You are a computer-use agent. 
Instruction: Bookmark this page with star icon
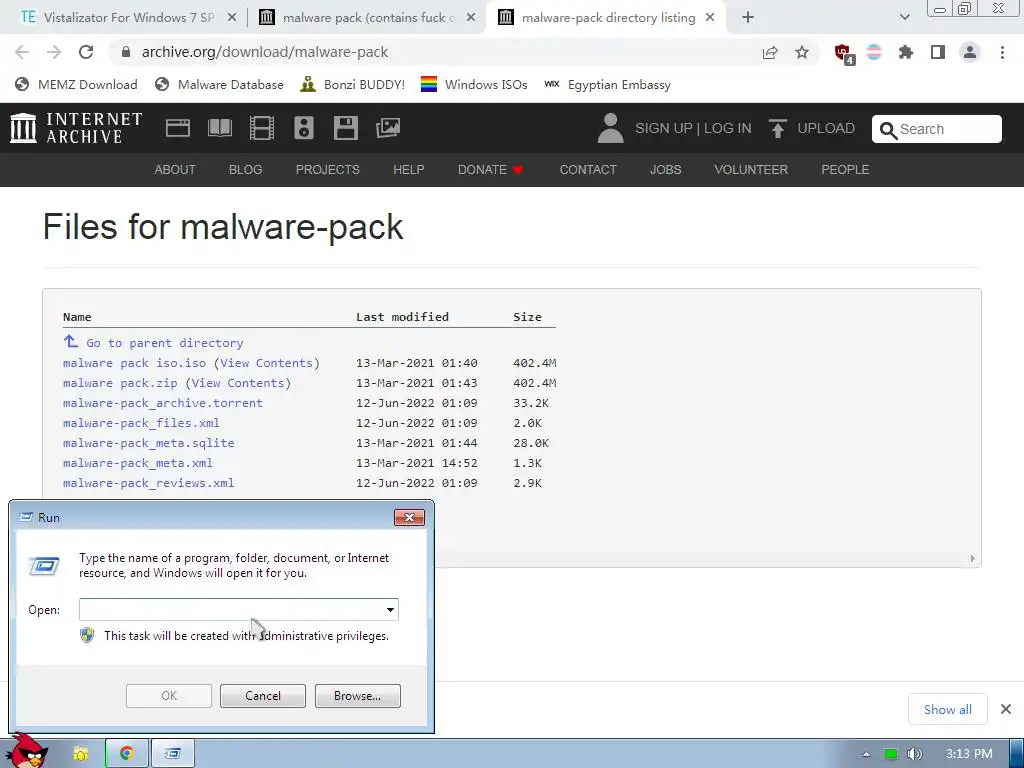(802, 52)
